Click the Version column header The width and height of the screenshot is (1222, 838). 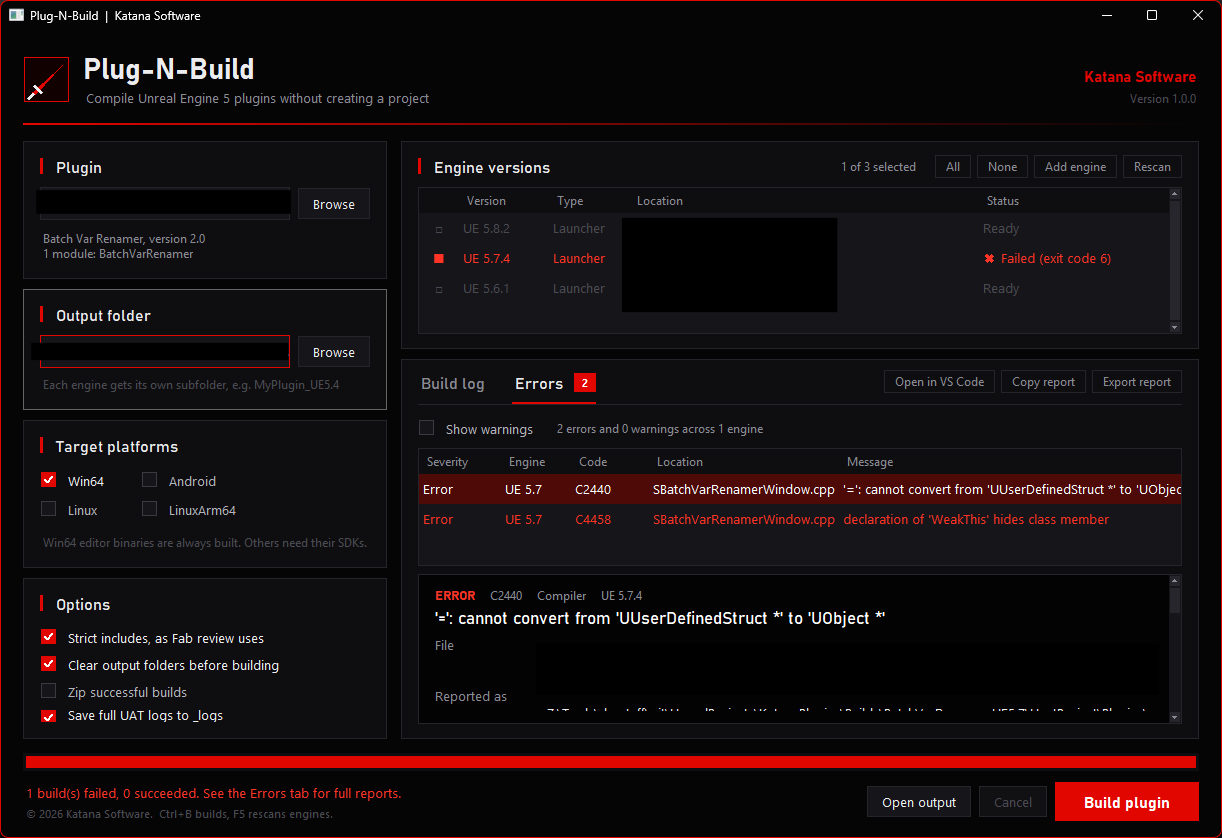pos(486,201)
